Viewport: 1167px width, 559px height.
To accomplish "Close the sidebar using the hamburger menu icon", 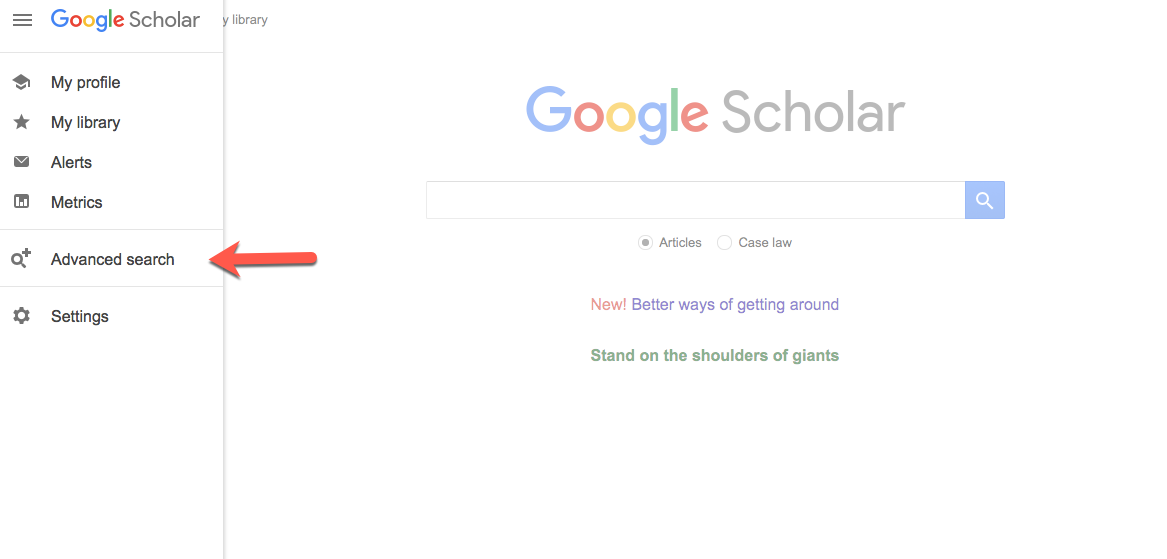I will pyautogui.click(x=22, y=20).
